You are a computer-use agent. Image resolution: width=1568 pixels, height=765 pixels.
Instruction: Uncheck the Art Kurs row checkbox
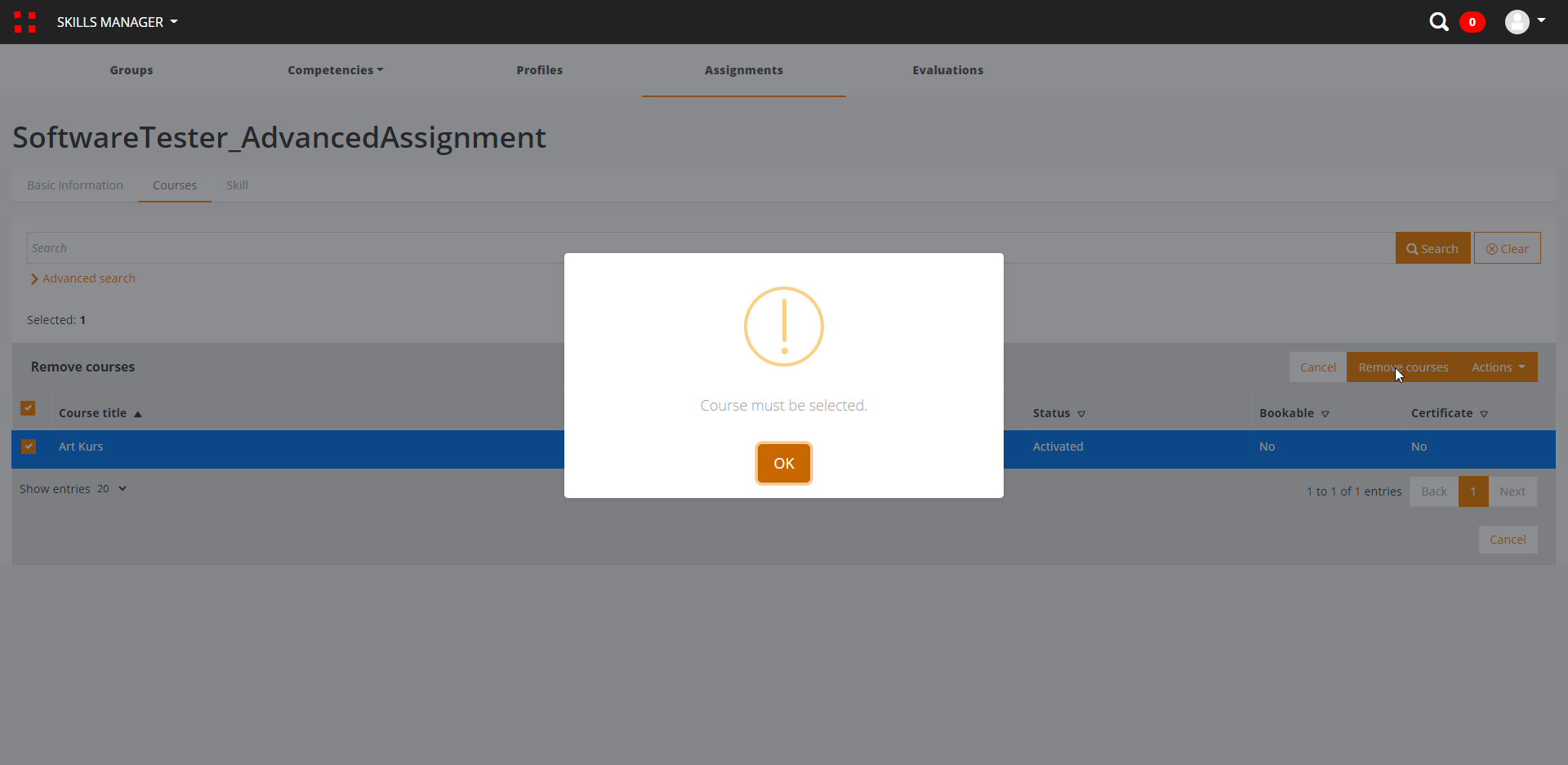[x=29, y=447]
